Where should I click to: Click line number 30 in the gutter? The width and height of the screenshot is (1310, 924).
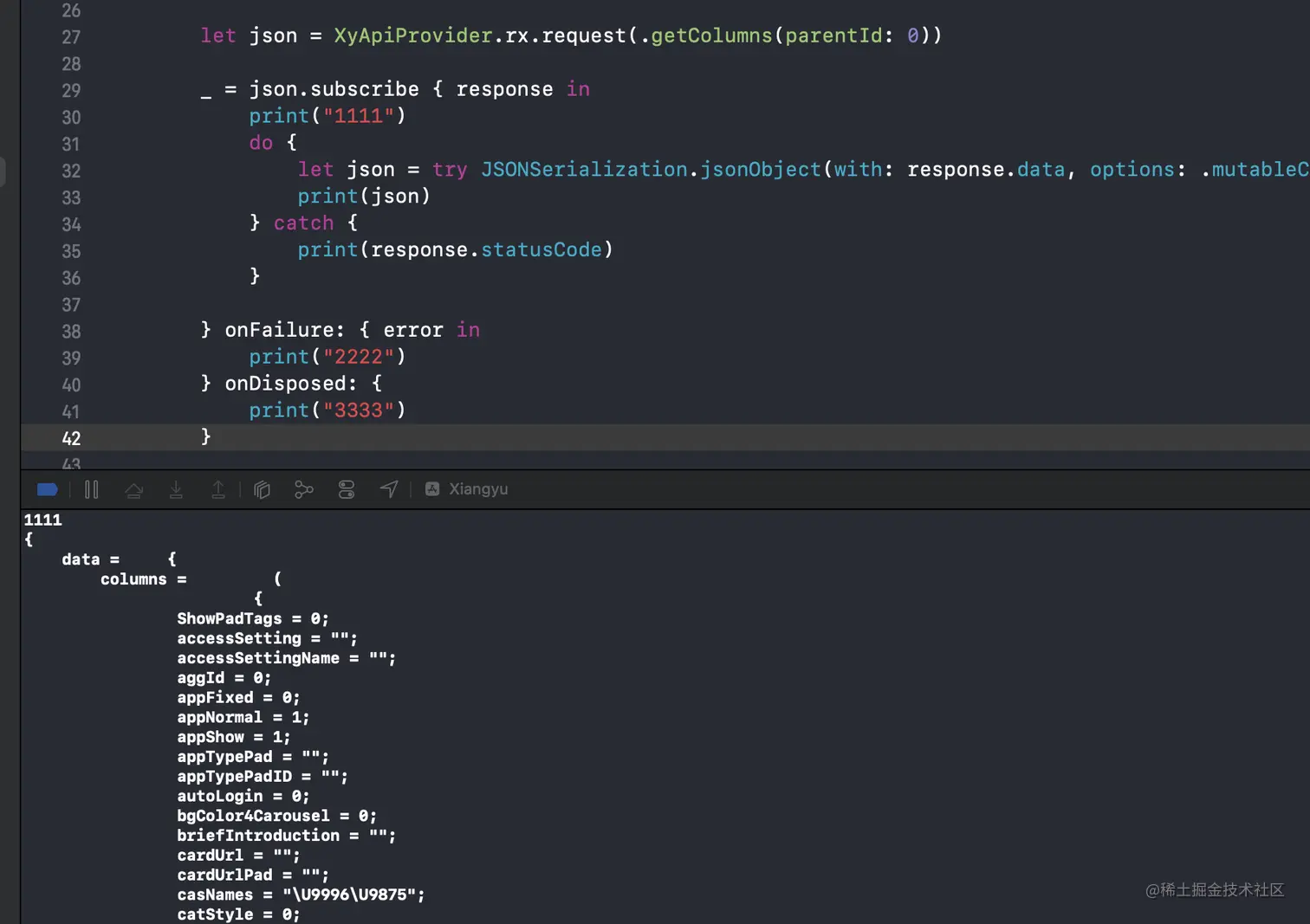tap(71, 118)
